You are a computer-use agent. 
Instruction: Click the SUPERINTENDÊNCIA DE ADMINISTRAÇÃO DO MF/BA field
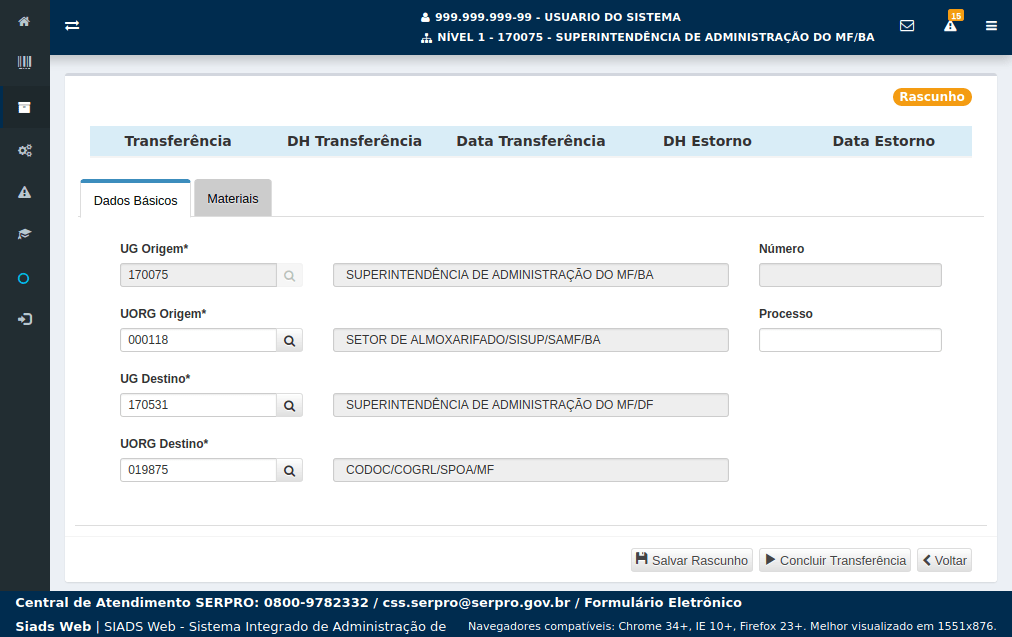531,275
